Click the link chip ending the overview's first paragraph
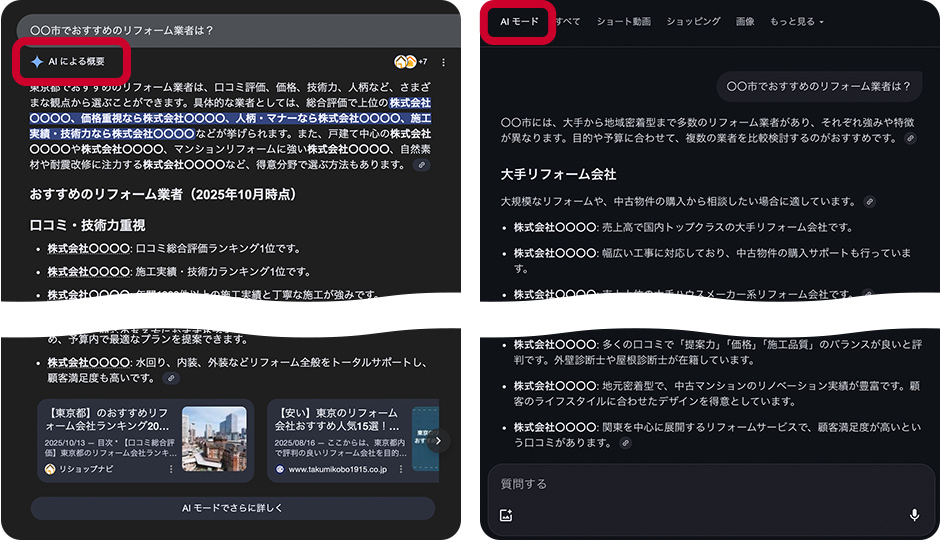 tap(422, 164)
